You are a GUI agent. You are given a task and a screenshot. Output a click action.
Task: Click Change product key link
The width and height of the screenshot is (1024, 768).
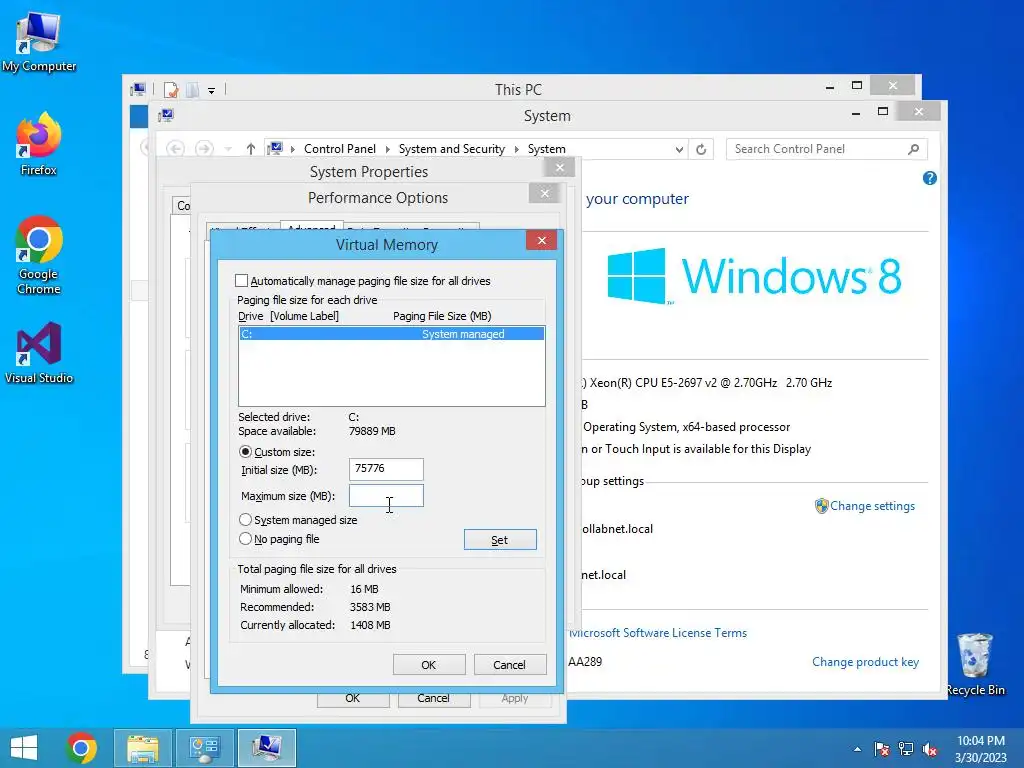(x=865, y=662)
